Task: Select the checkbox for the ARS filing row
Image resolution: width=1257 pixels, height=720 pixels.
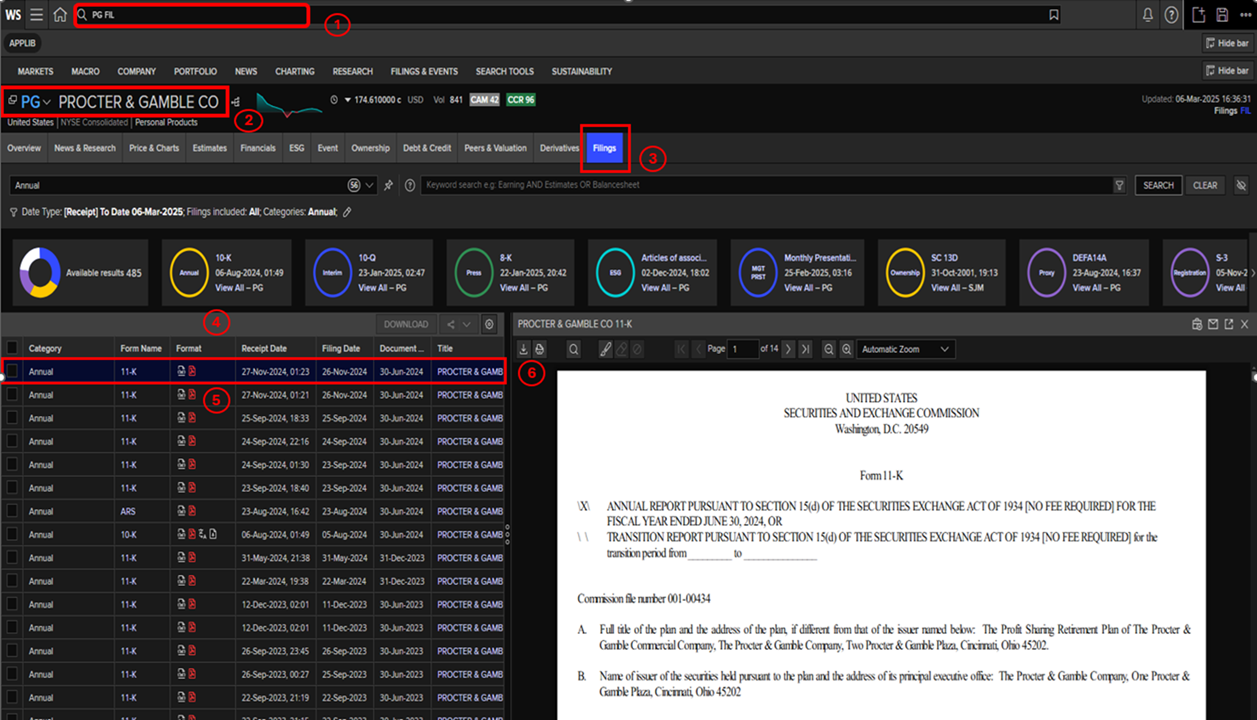Action: tap(12, 511)
